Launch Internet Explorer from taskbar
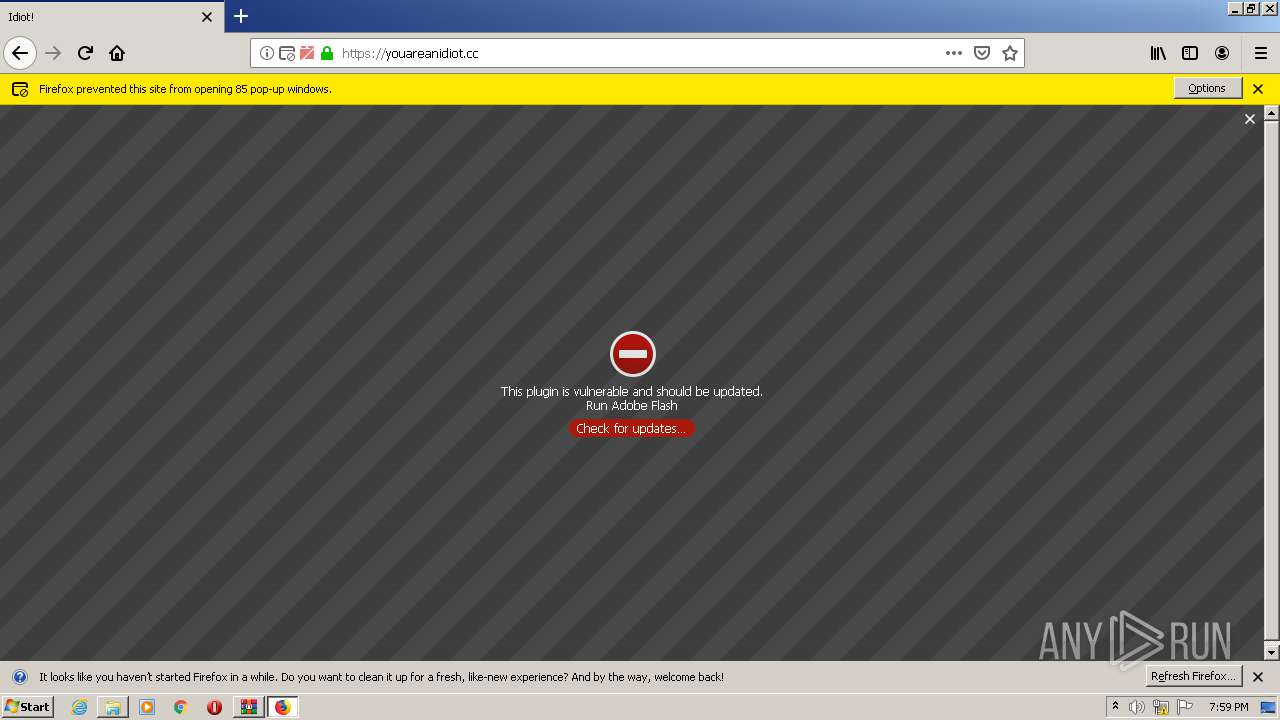 [x=79, y=707]
